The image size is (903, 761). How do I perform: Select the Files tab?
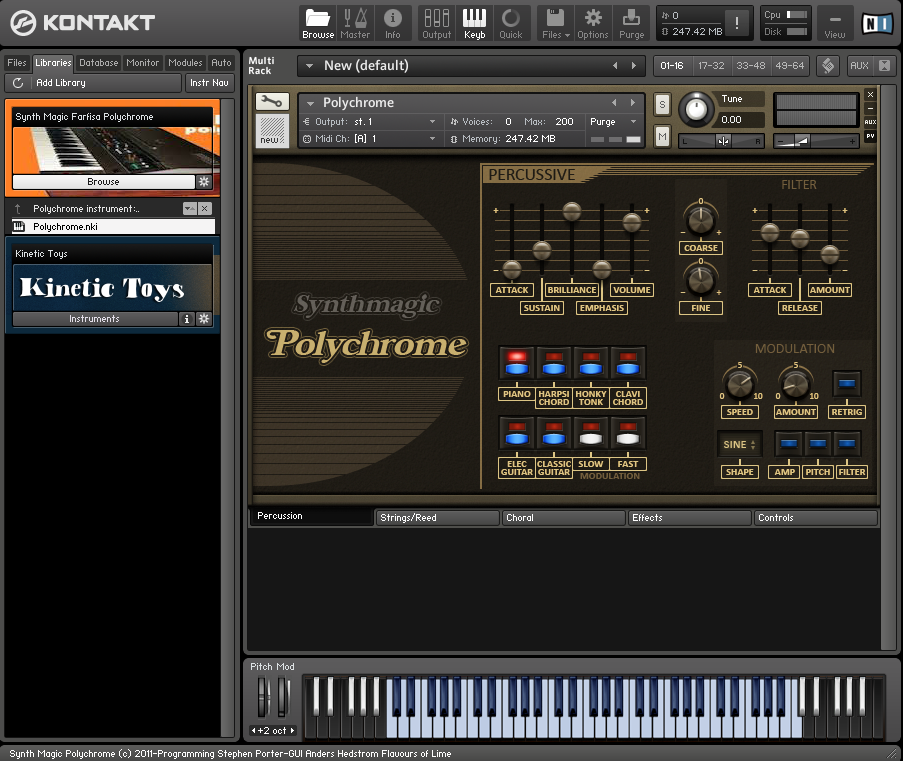click(17, 63)
